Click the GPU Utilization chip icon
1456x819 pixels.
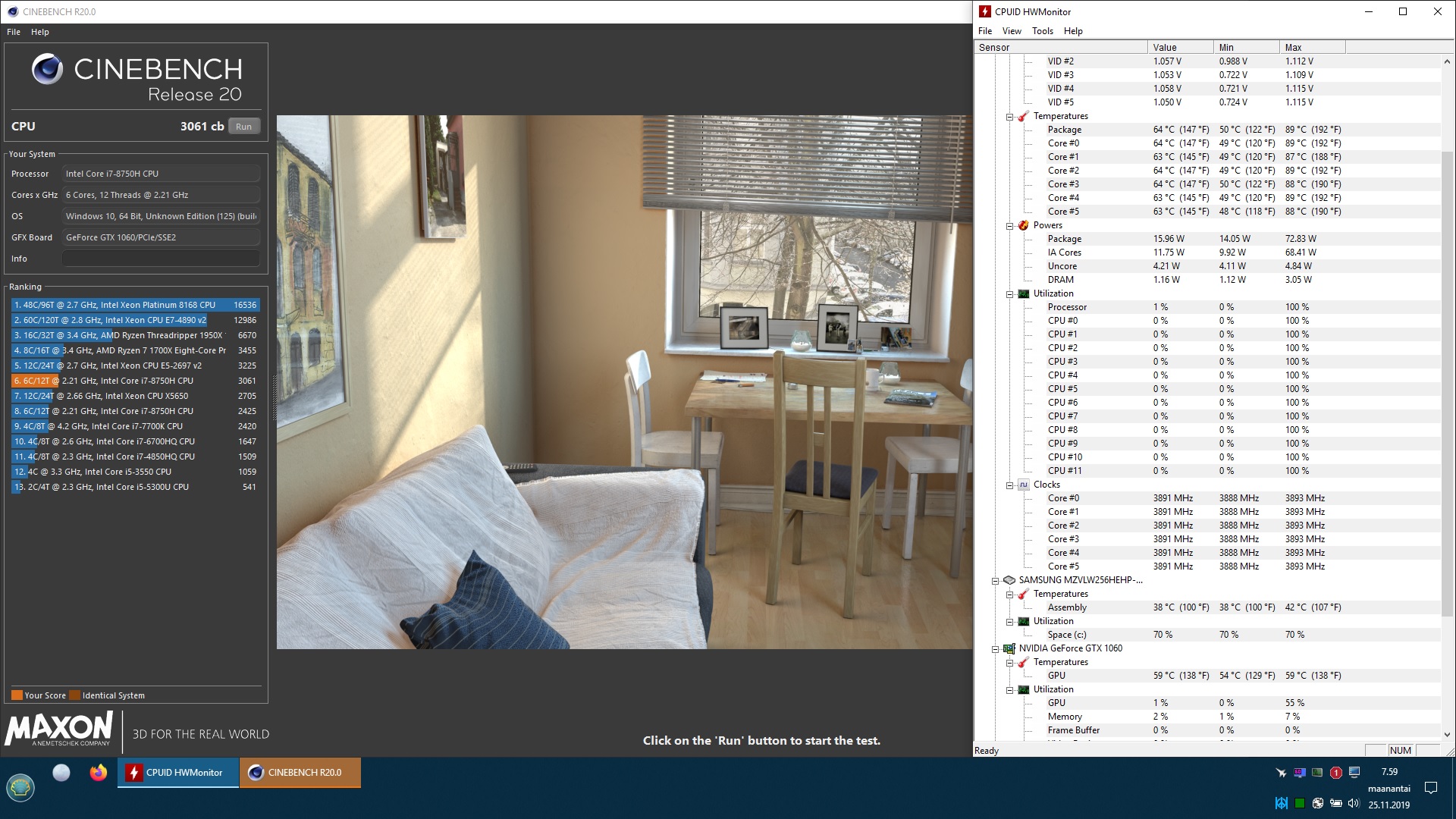click(1023, 689)
